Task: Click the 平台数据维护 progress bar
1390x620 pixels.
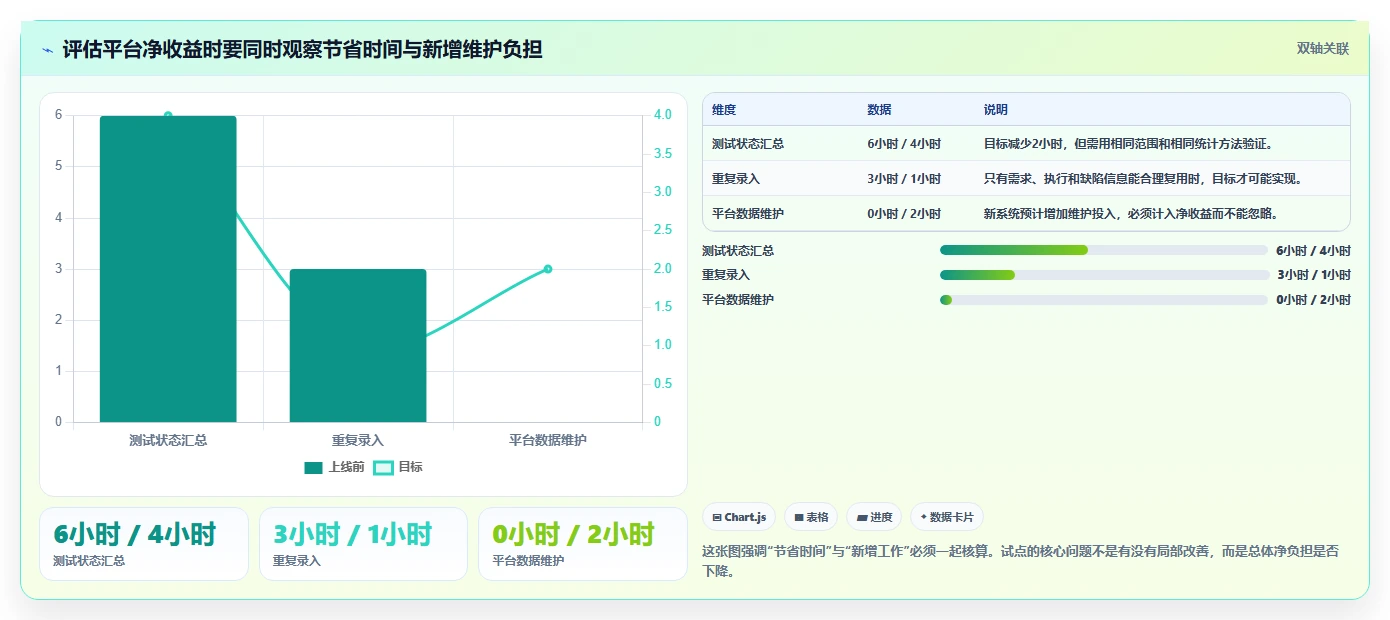Action: pos(1104,300)
